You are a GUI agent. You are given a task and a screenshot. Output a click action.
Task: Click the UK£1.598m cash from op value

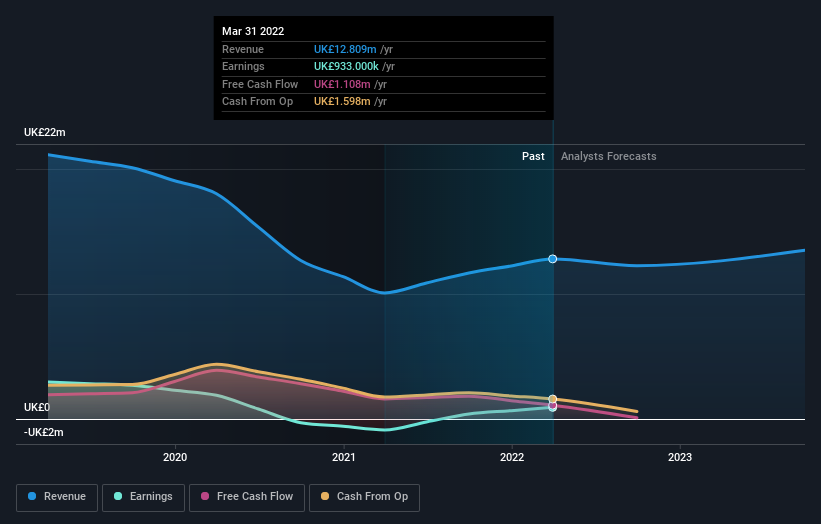click(x=342, y=102)
